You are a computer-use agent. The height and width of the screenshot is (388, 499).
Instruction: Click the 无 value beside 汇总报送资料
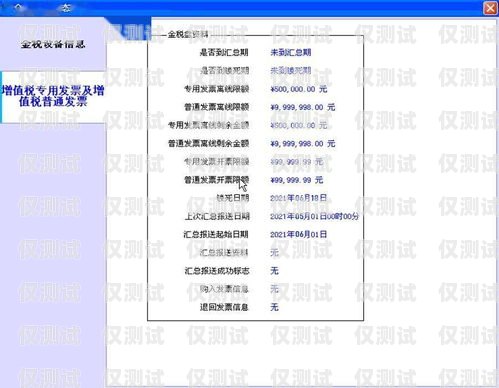pos(274,253)
